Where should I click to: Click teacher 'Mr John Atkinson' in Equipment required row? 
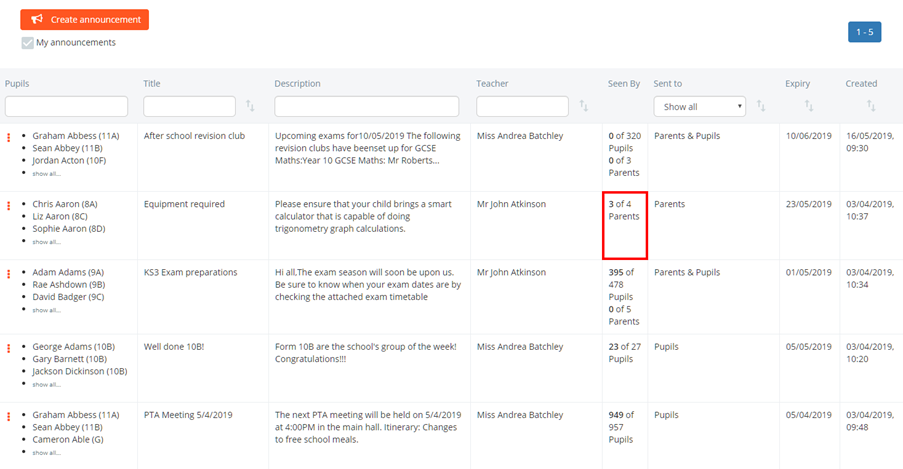[x=511, y=204]
